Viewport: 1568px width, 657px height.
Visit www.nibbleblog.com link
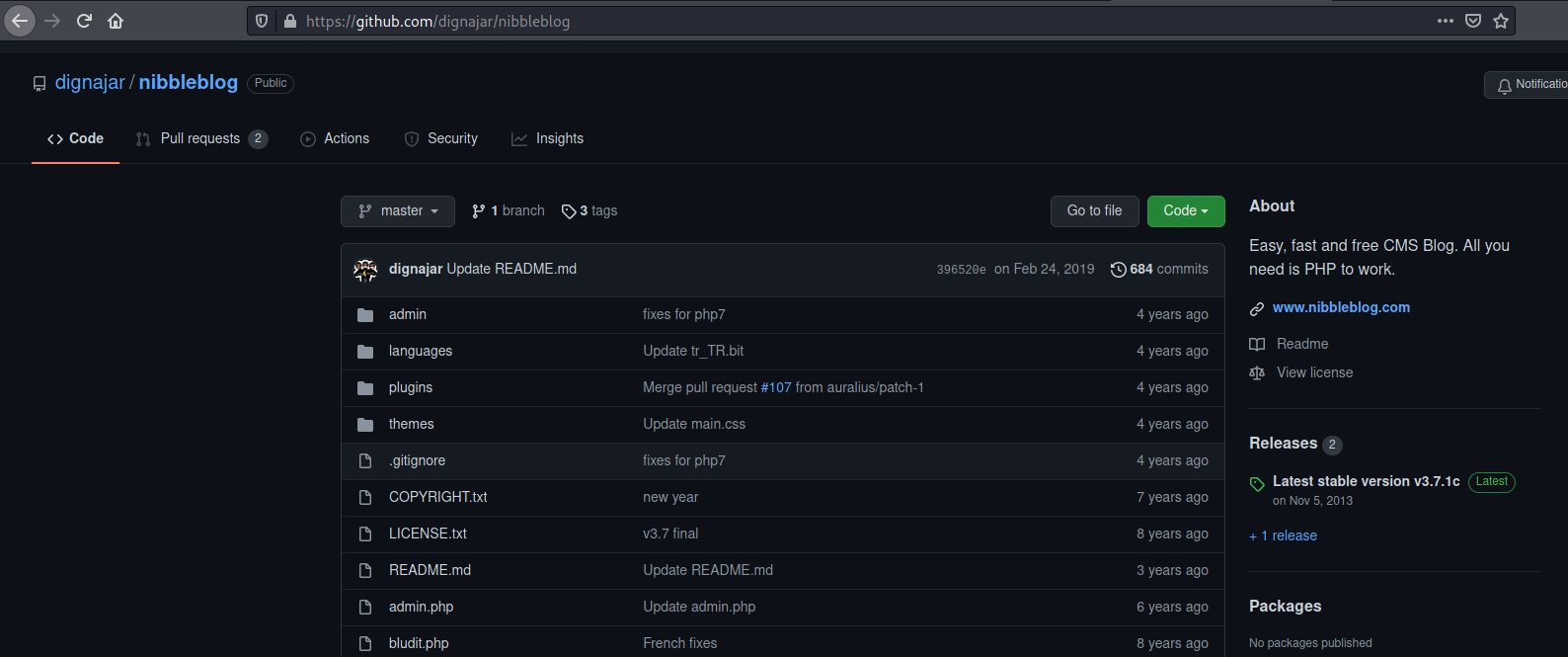pos(1341,308)
